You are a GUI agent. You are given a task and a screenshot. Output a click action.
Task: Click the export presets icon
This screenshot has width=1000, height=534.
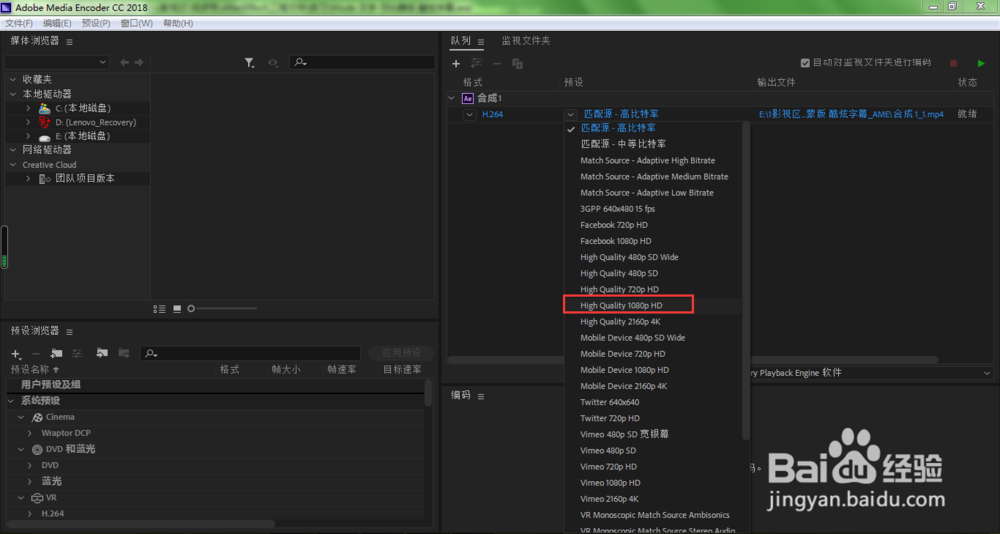124,353
